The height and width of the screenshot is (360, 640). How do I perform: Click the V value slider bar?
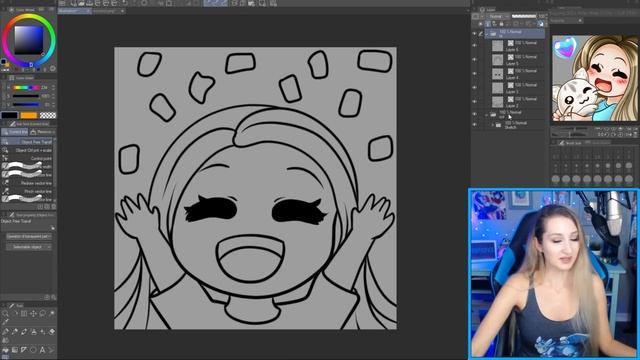click(25, 104)
